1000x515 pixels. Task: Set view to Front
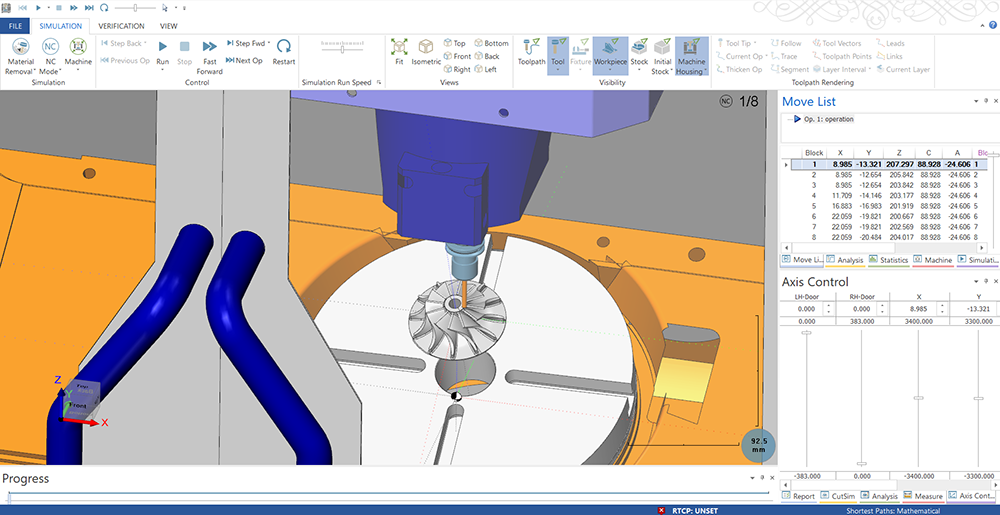click(x=457, y=56)
